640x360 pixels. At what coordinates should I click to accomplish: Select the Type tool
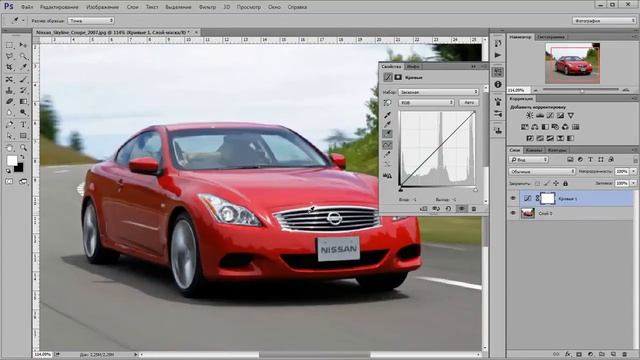point(23,124)
